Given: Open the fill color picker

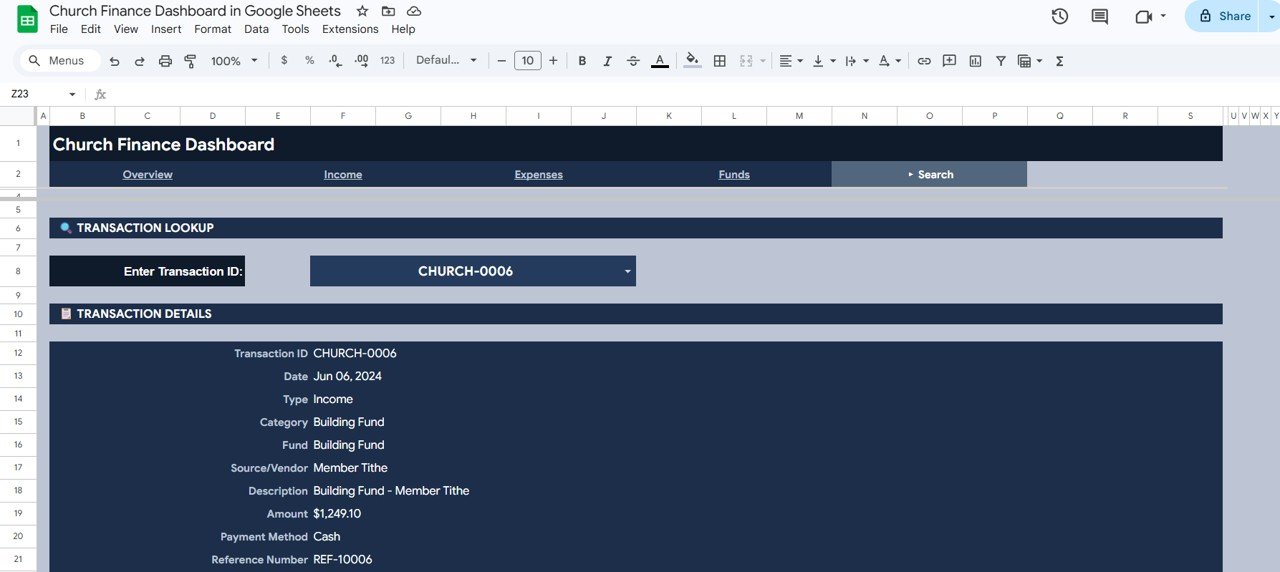Looking at the screenshot, I should click(692, 61).
